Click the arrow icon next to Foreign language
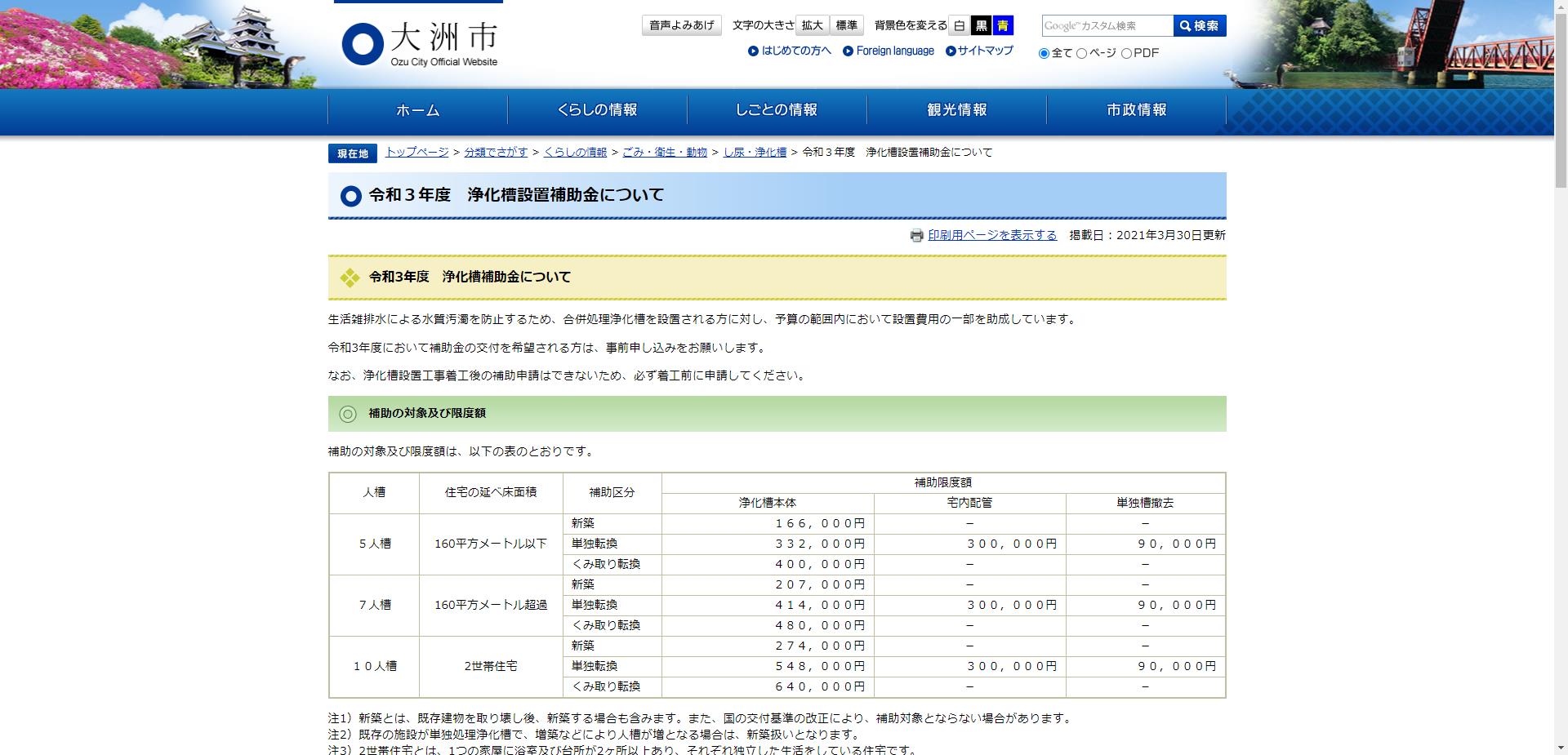Viewport: 1568px width, 755px height. point(847,51)
